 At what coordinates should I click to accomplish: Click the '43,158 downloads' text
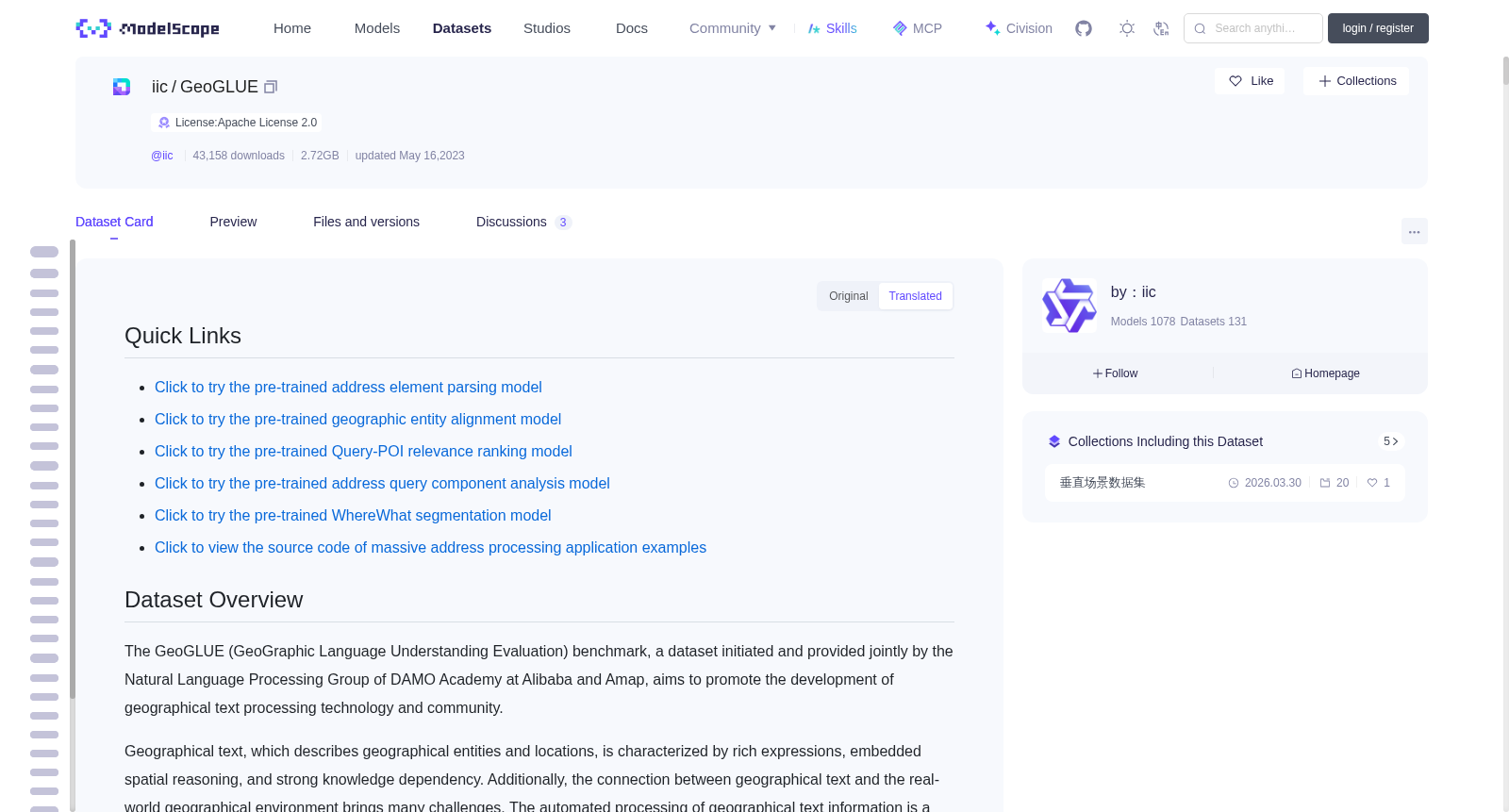[239, 156]
